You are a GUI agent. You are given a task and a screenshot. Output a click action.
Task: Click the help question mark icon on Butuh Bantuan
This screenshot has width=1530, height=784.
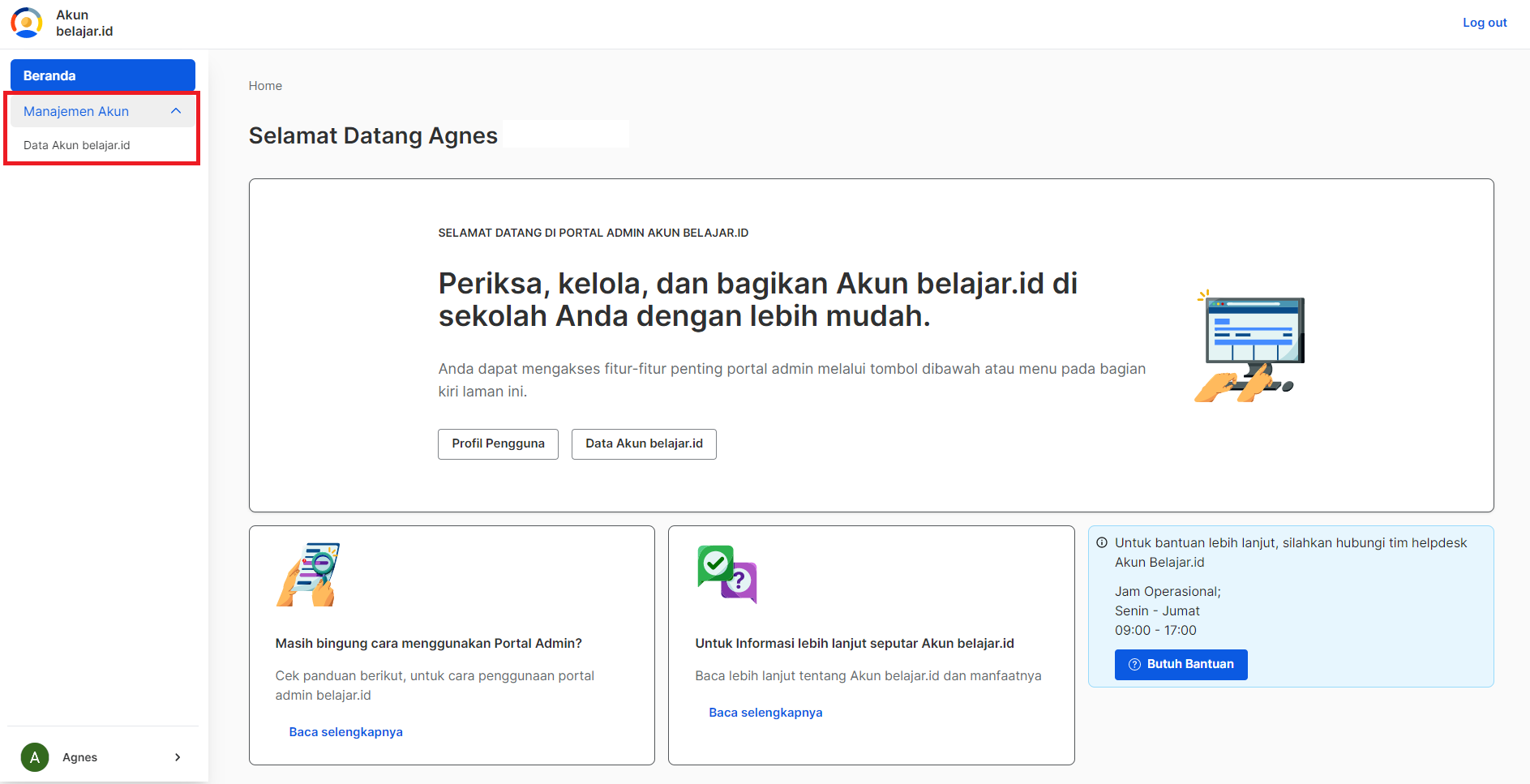(1134, 665)
